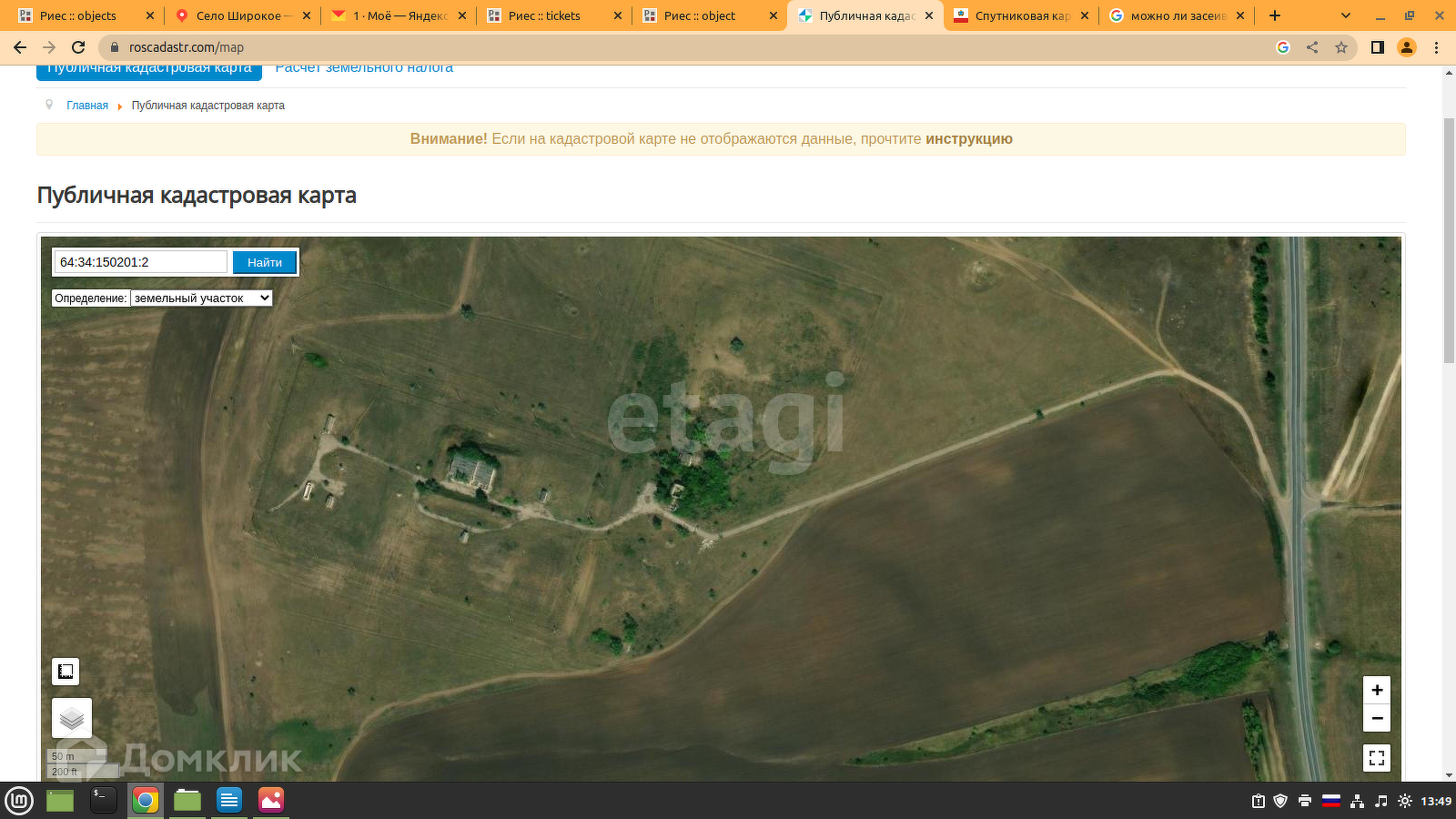
Task: Close the Риес :: objects tab
Action: pyautogui.click(x=150, y=15)
